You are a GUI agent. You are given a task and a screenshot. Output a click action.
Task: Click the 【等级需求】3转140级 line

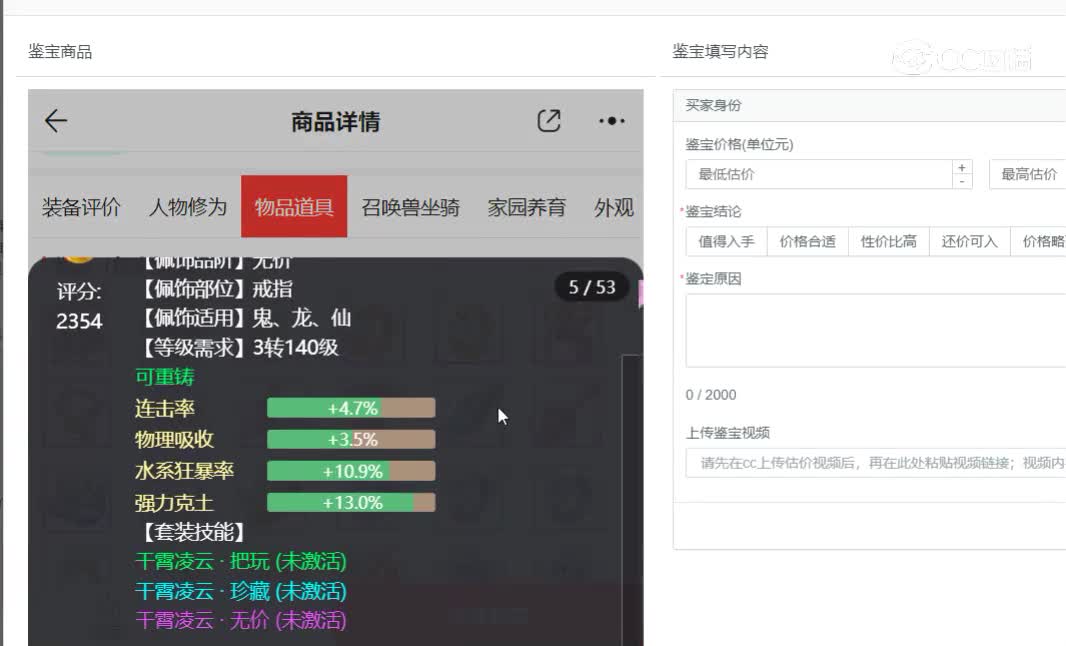tap(239, 347)
